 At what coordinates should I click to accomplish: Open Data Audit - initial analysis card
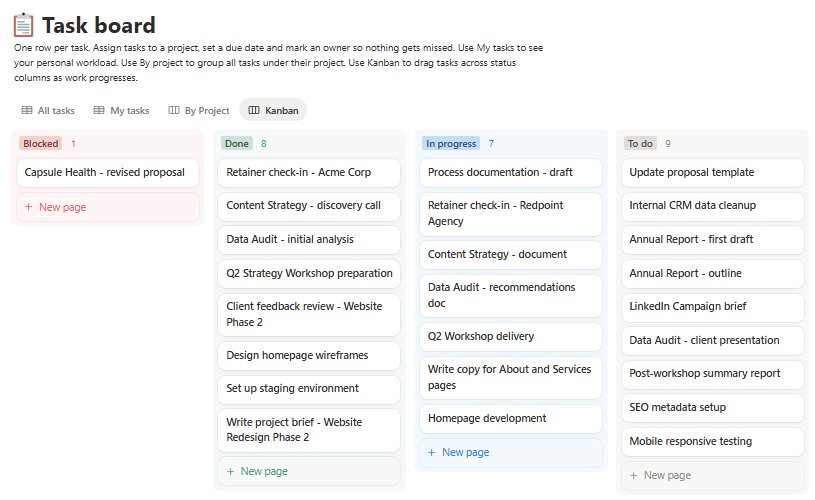click(309, 240)
